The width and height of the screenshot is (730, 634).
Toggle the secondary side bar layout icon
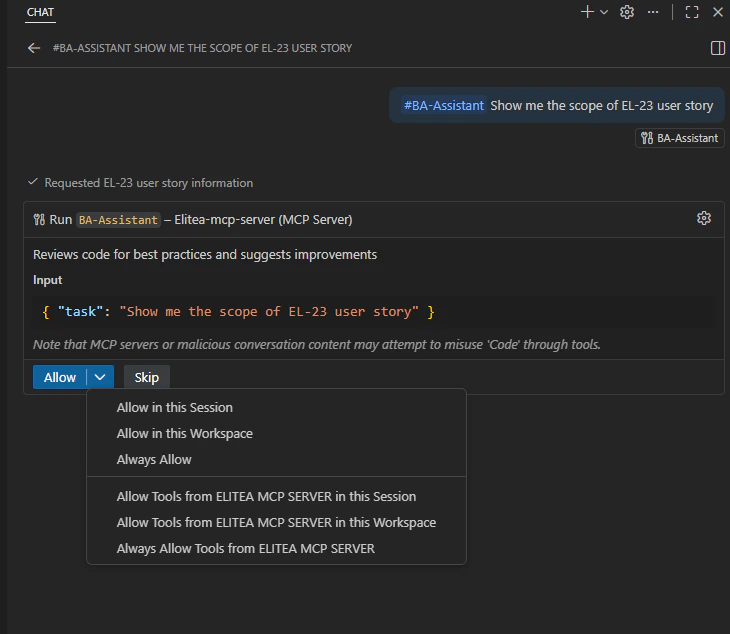click(717, 48)
